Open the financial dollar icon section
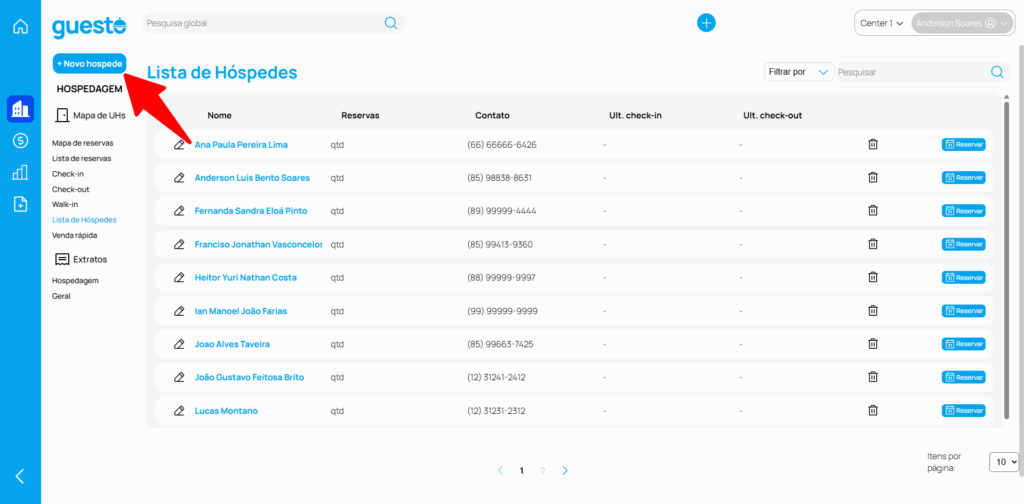This screenshot has height=504, width=1024. point(20,140)
